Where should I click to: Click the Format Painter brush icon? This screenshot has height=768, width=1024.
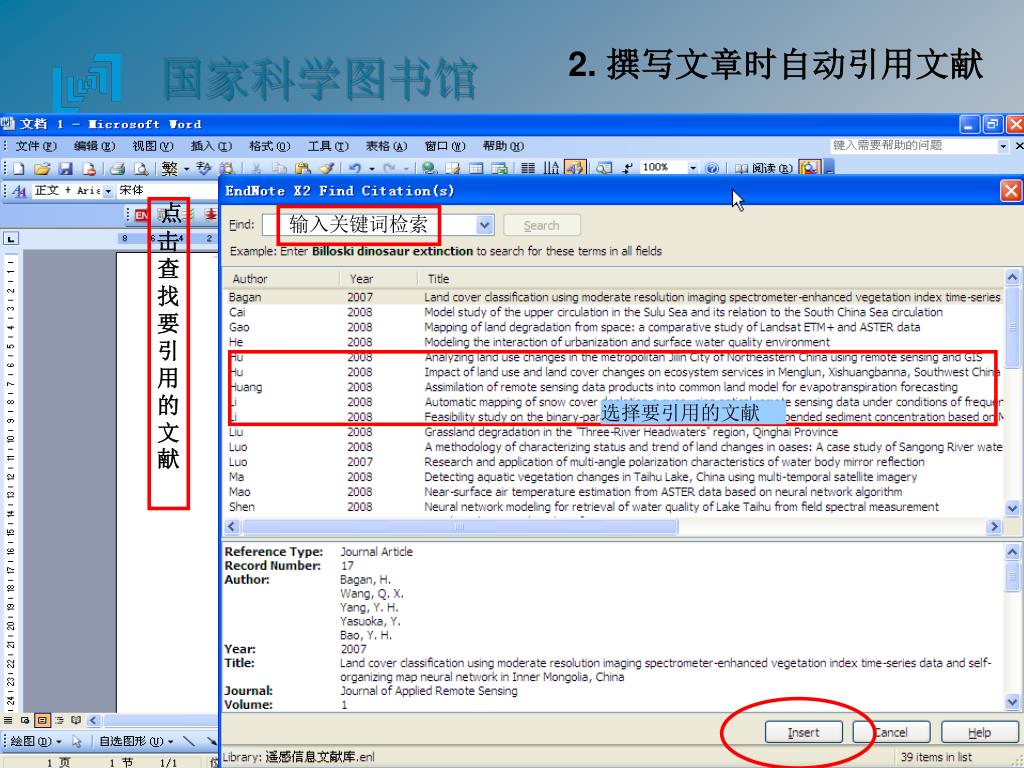point(327,168)
